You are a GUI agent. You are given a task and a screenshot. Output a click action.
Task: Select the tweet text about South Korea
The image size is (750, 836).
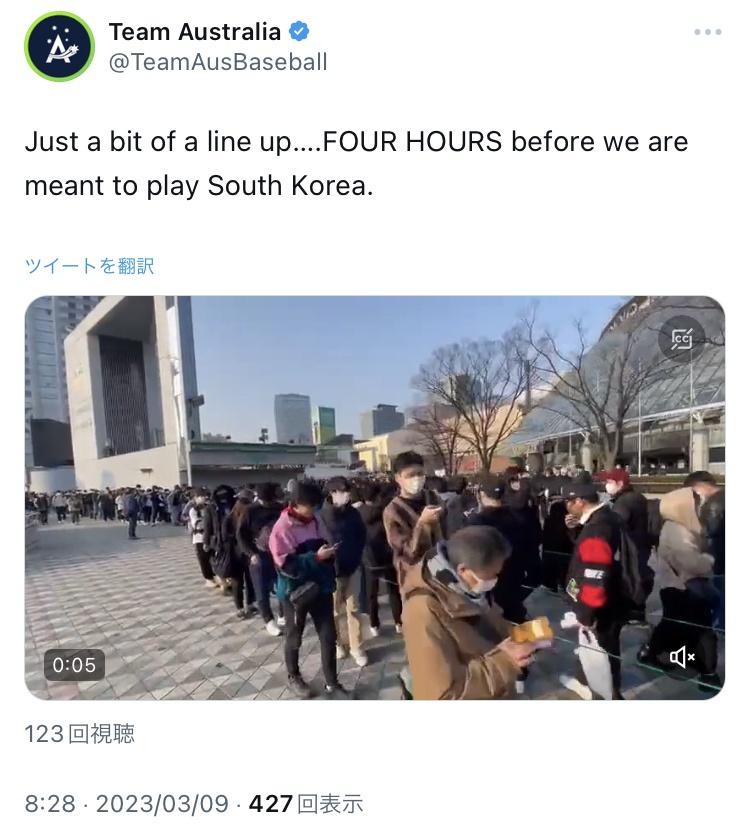[x=357, y=163]
